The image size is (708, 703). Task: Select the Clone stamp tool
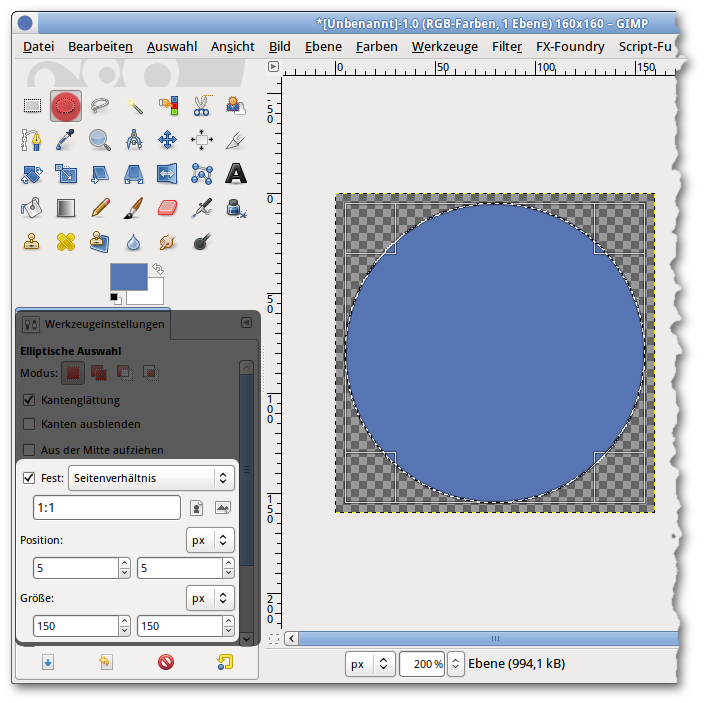click(32, 242)
